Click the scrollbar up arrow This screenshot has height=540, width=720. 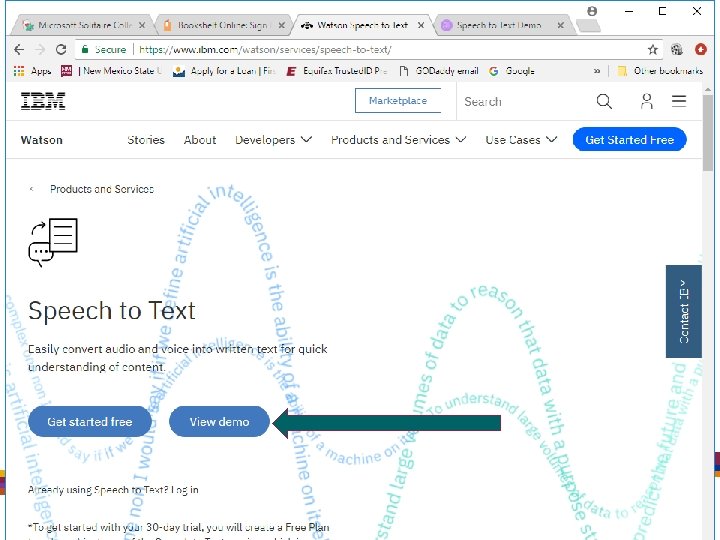[708, 89]
